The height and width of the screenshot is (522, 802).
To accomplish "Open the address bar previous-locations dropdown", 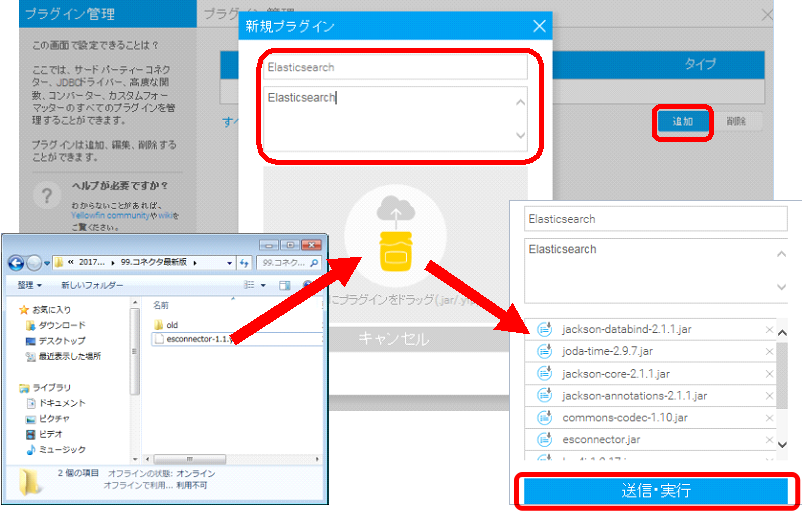I will (x=230, y=263).
